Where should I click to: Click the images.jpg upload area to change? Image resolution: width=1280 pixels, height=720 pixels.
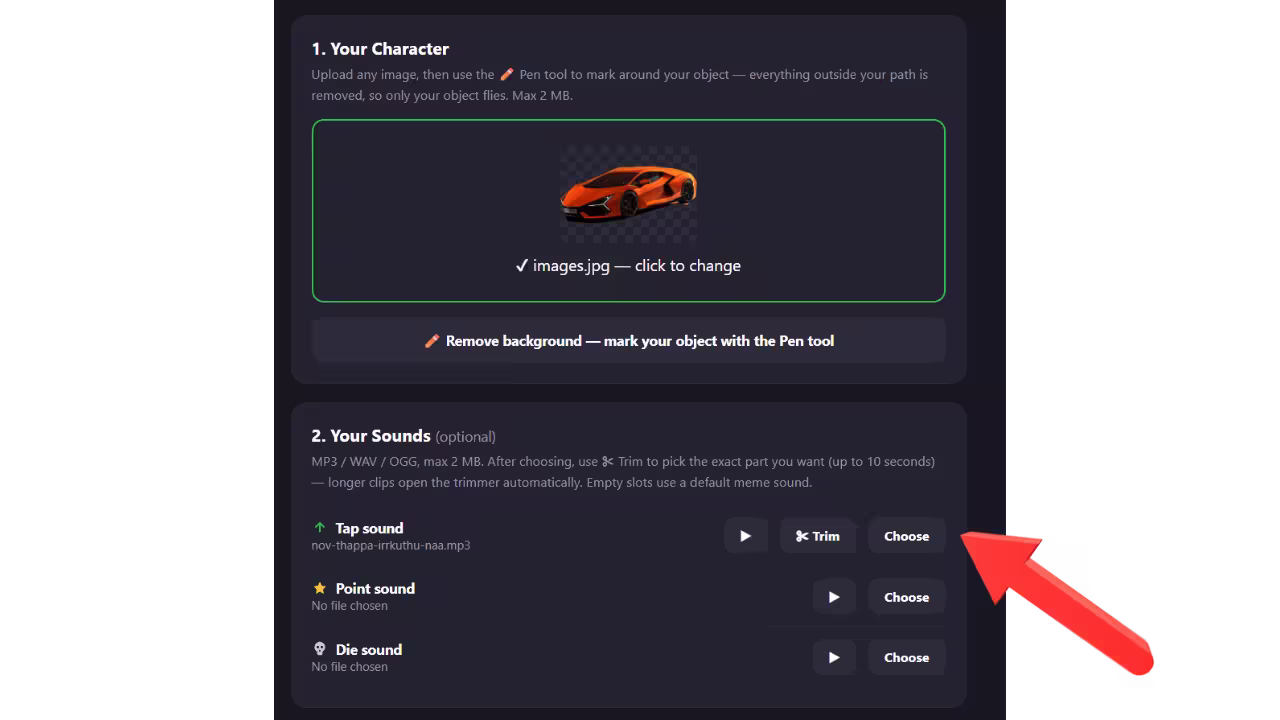628,211
